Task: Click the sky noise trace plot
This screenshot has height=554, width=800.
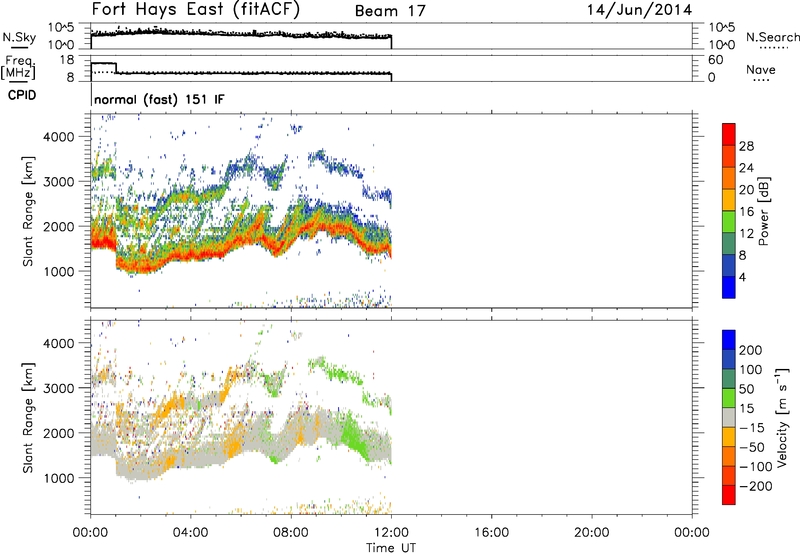Action: click(x=241, y=36)
